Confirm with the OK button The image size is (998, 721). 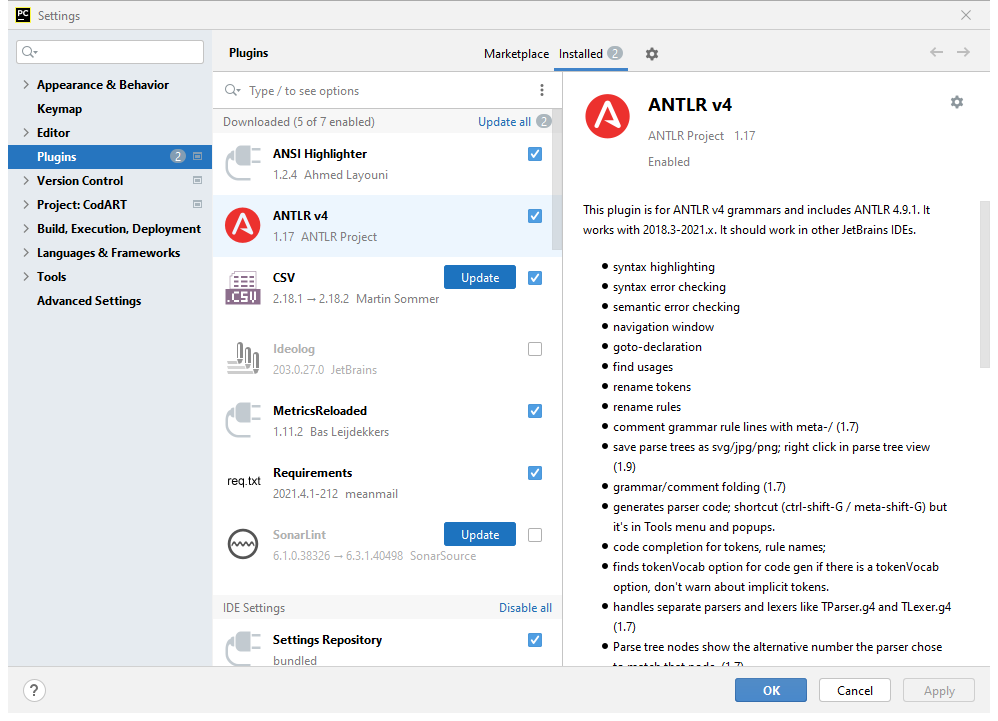[771, 690]
